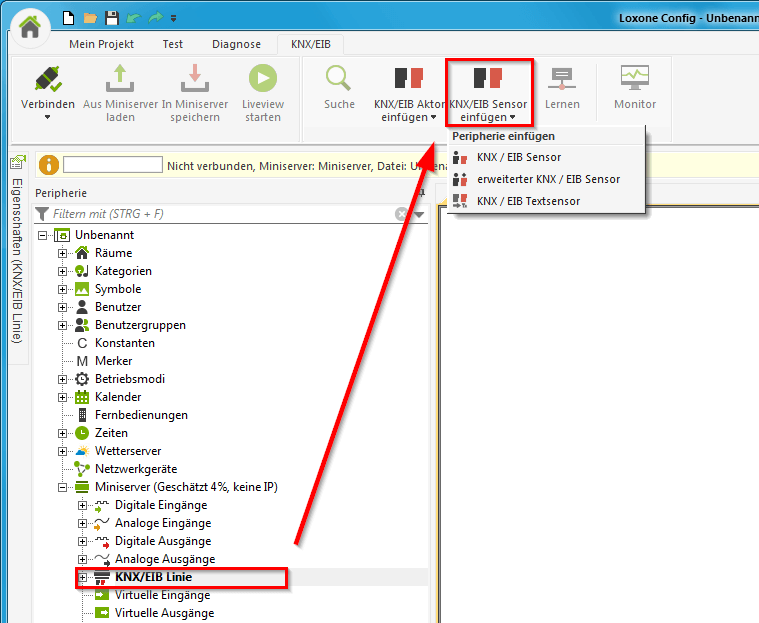Click the Filtern mit search field

[x=220, y=214]
